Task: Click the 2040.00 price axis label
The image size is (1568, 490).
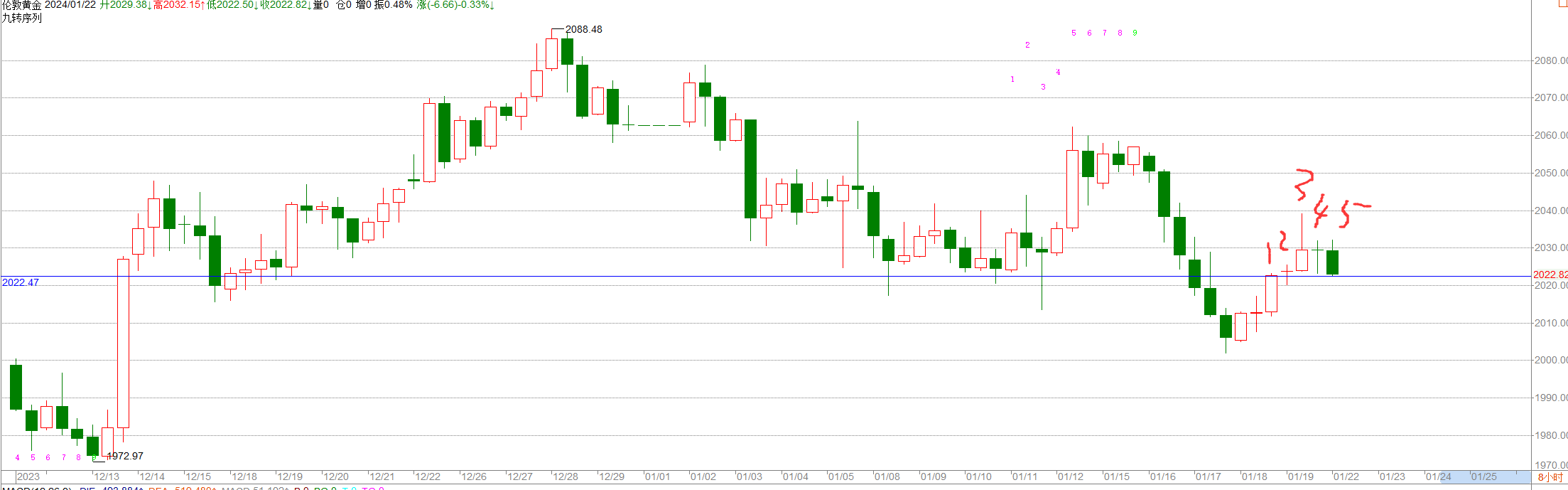Action: click(x=1550, y=211)
